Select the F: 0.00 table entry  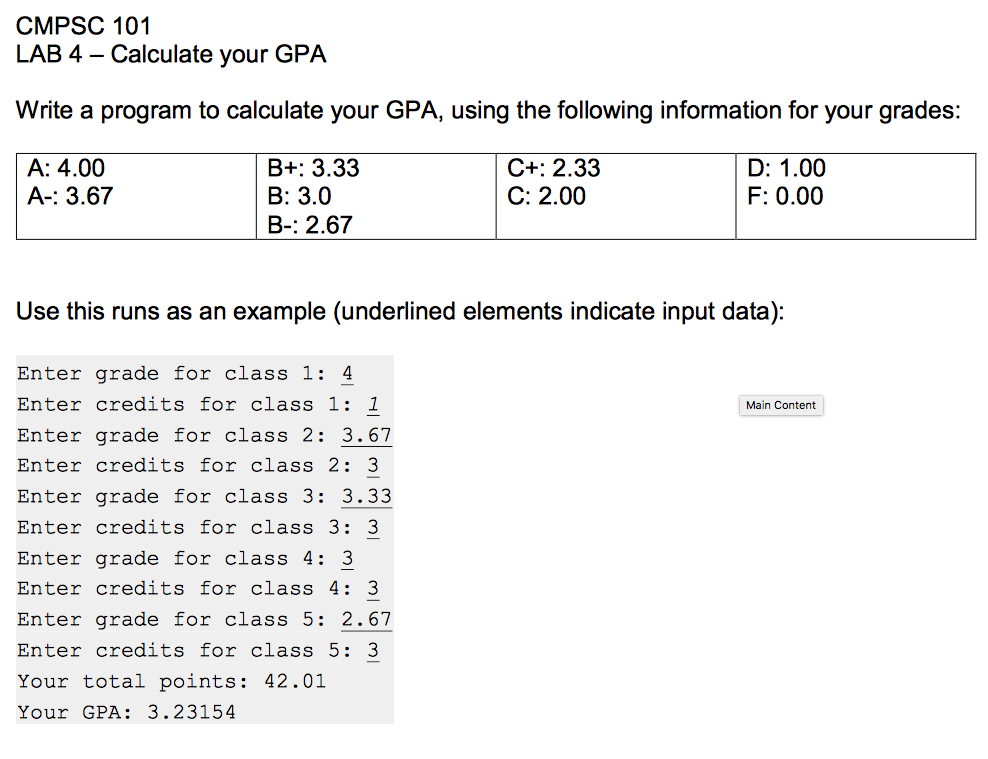click(785, 196)
